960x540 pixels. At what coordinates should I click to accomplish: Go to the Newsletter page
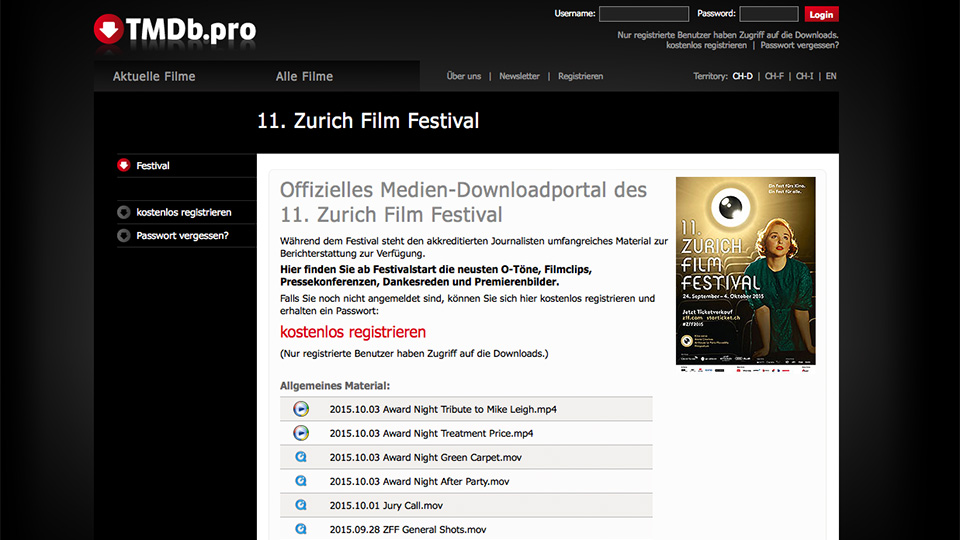click(x=519, y=76)
